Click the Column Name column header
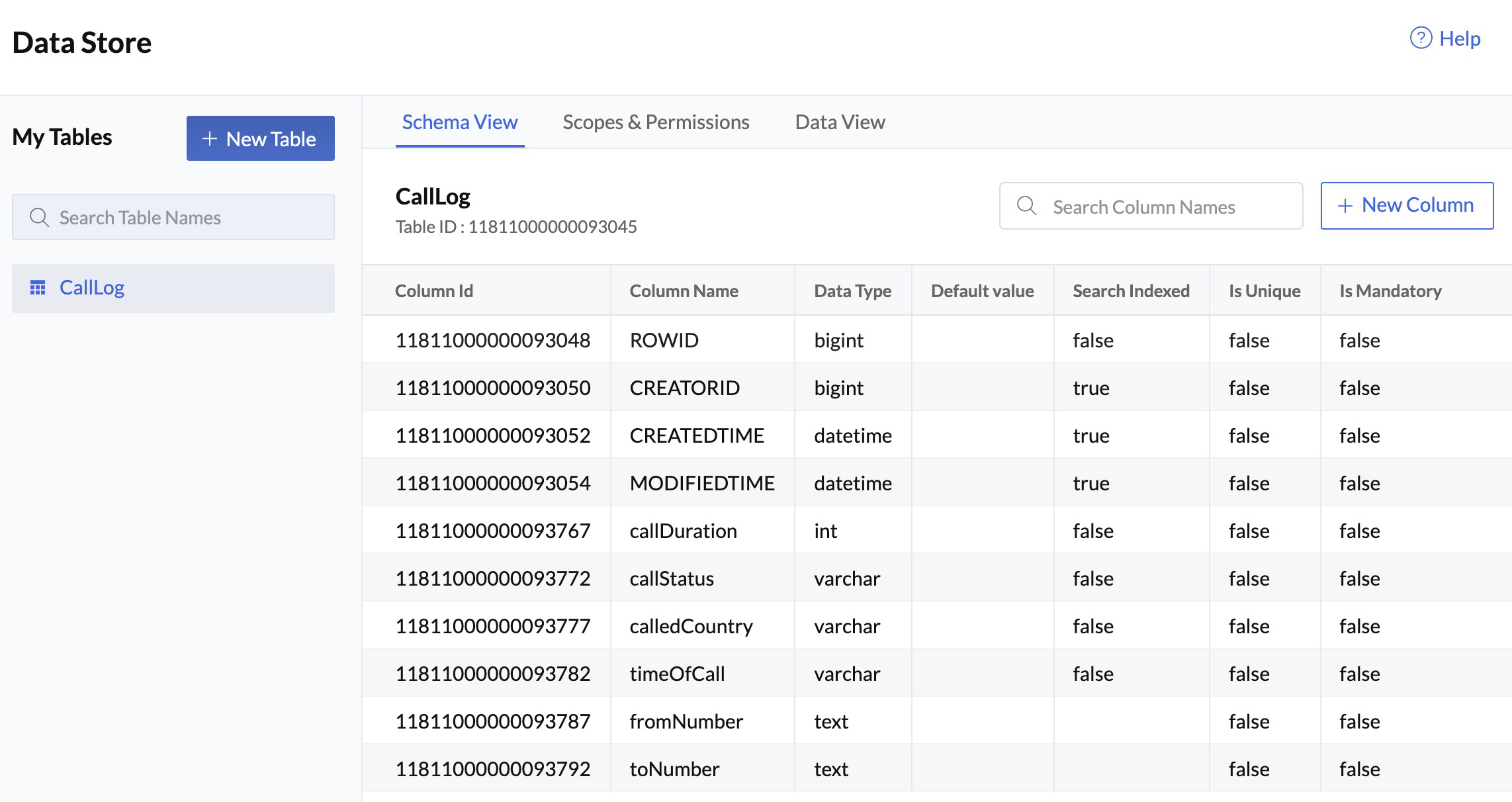 click(684, 290)
